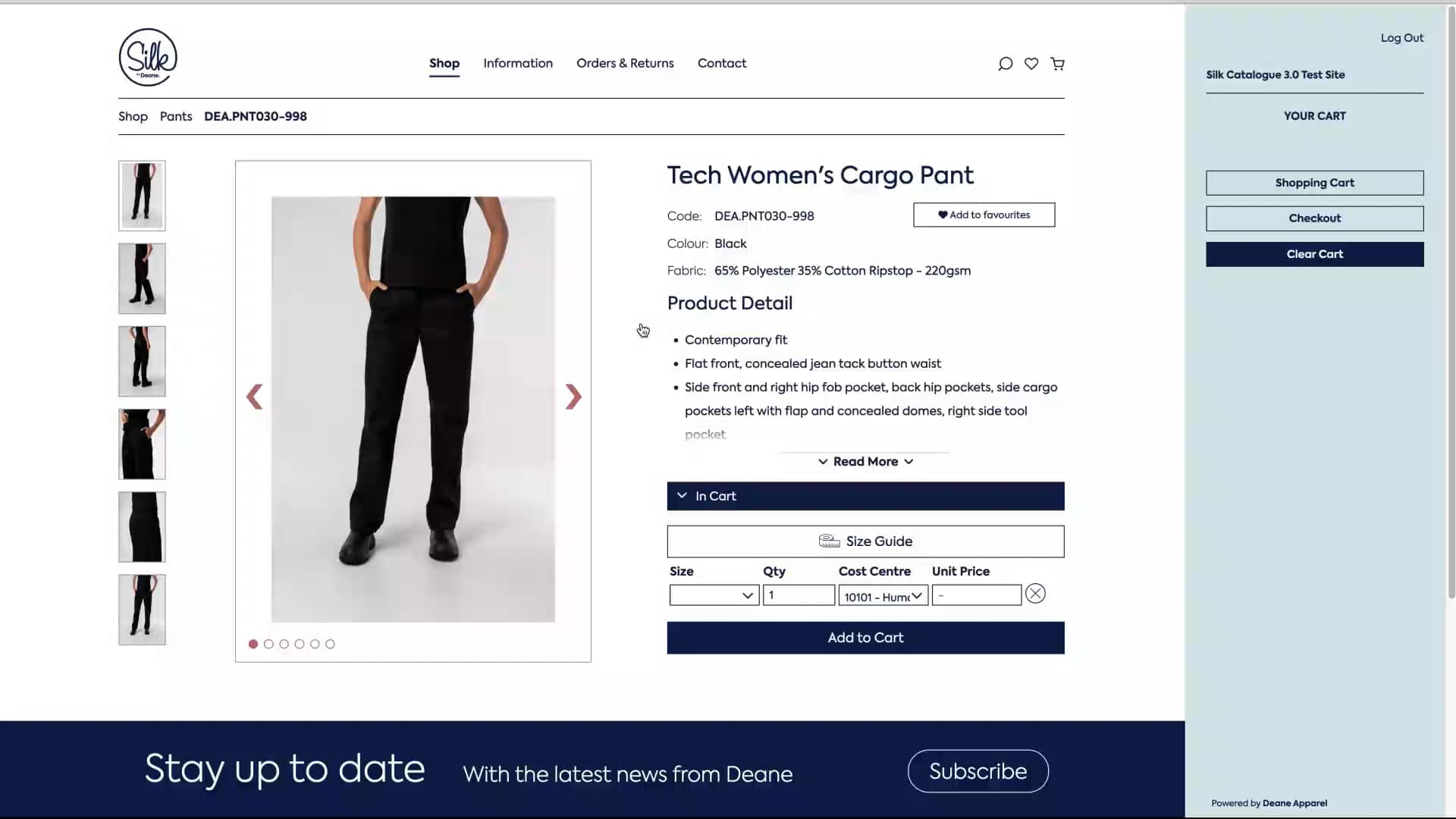
Task: Select the last carousel dot indicator
Action: tap(330, 643)
